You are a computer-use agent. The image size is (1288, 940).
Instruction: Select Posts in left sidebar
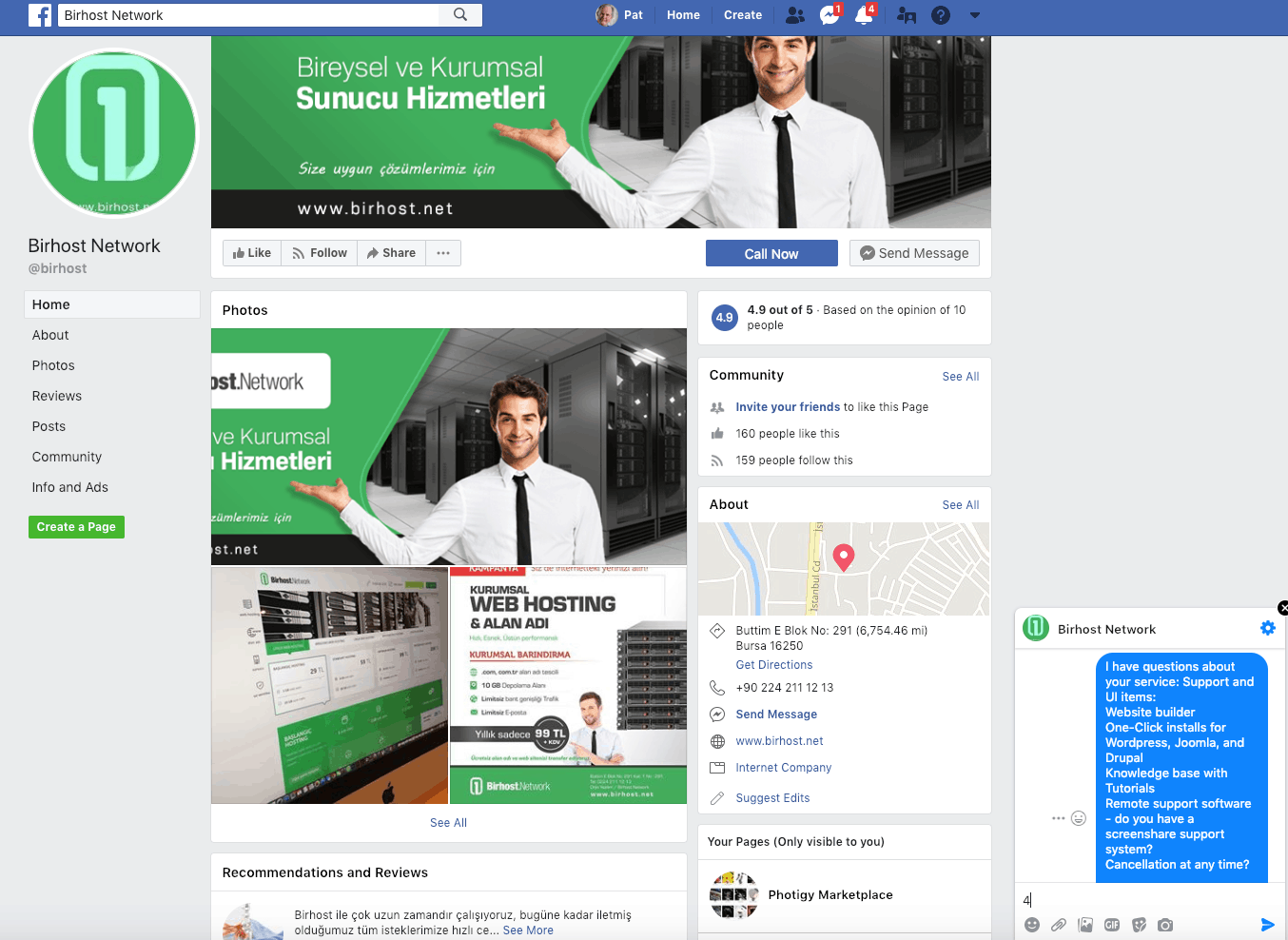49,426
